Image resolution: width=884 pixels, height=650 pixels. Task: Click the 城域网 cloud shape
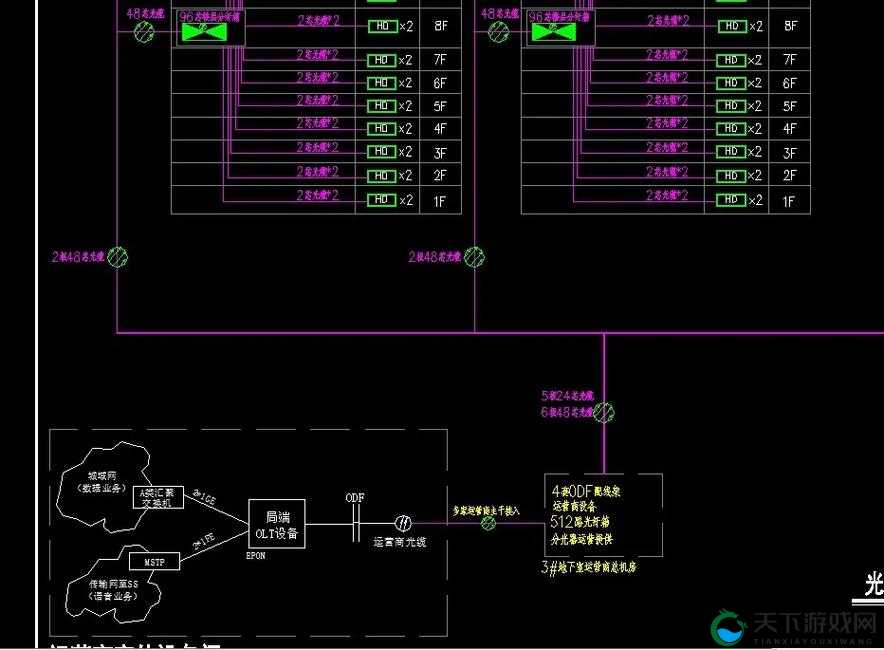point(104,488)
